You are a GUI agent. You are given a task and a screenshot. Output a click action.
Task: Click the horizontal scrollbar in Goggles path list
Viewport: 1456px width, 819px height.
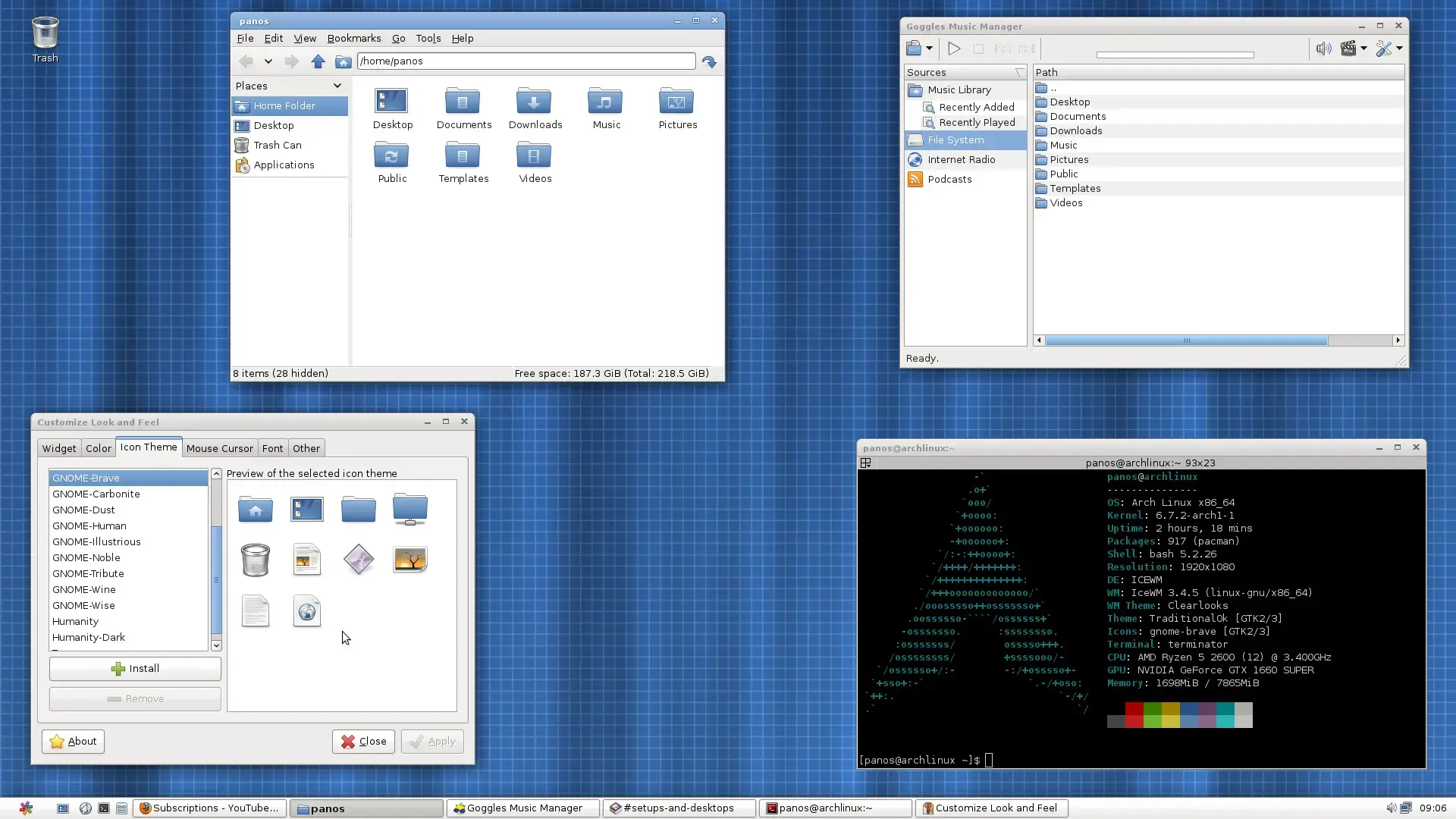click(x=1186, y=340)
